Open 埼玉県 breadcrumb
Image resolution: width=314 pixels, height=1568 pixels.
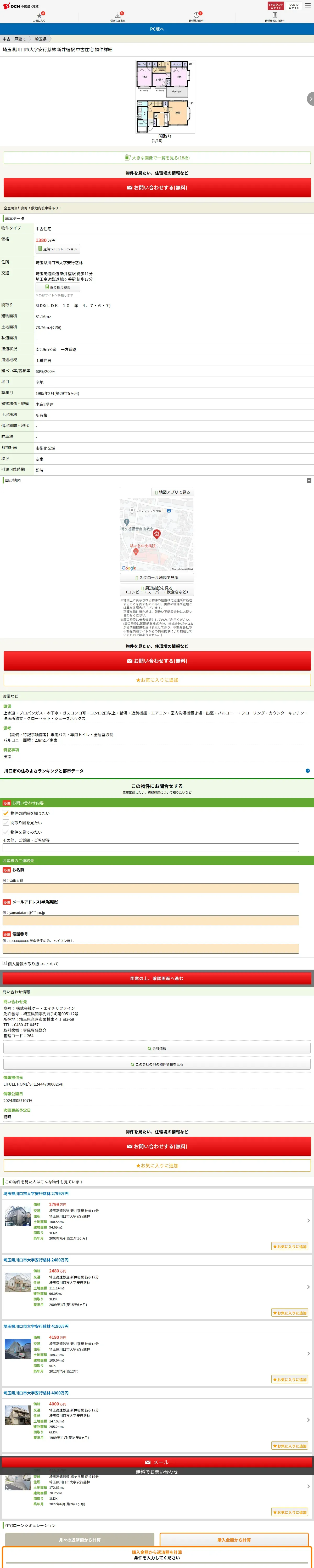coord(40,39)
